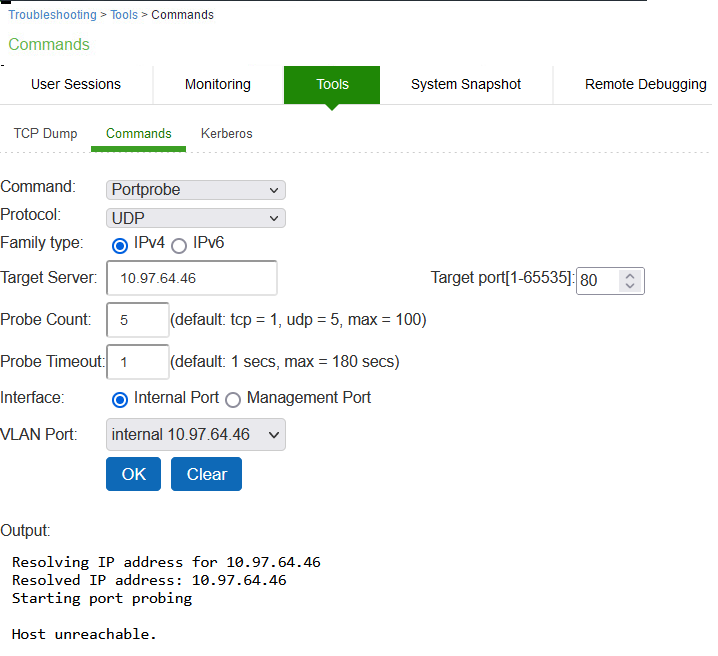
Task: Click the Clear button
Action: (x=207, y=474)
